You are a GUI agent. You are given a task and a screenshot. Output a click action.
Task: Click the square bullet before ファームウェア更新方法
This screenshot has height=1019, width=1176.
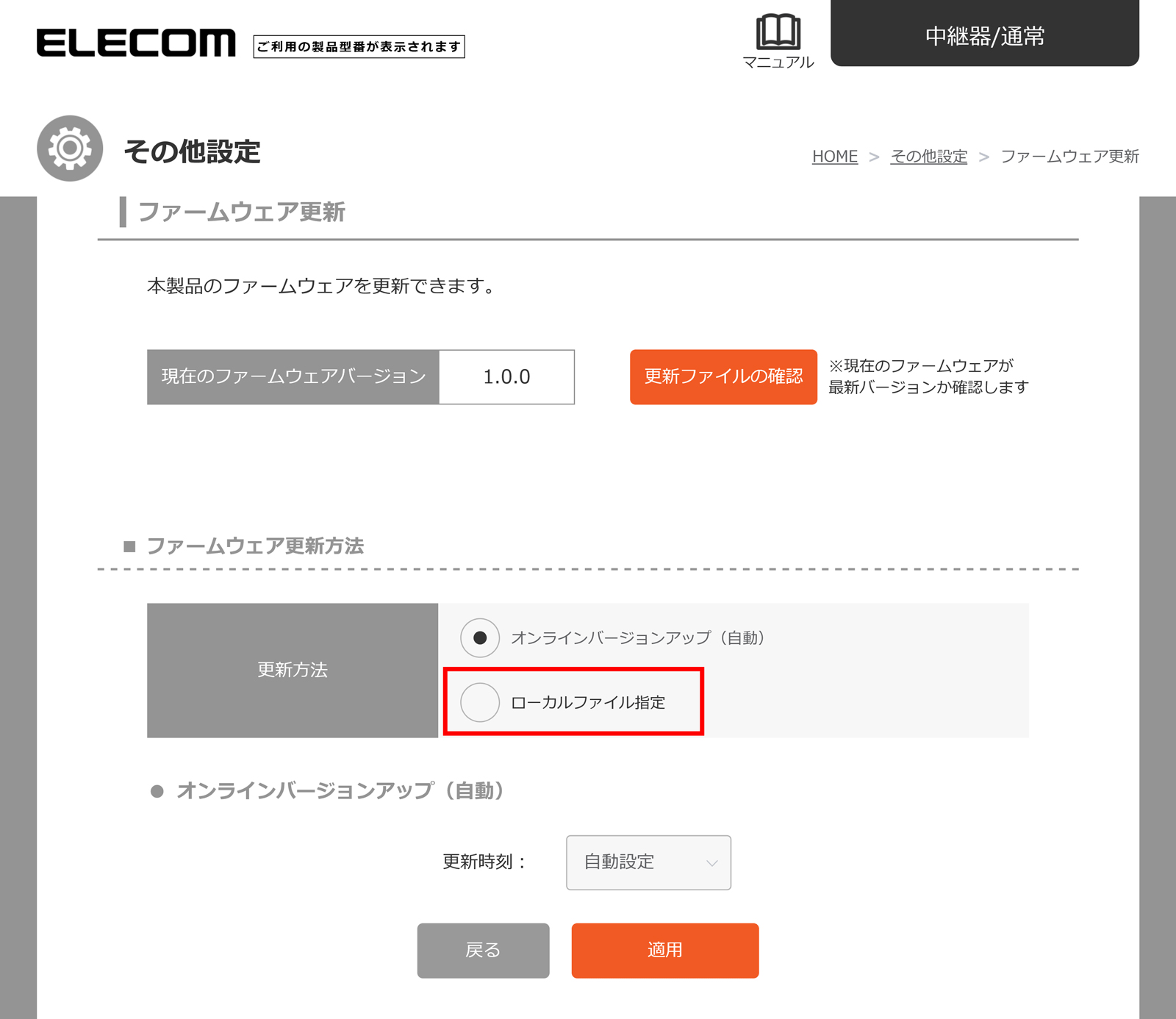(129, 546)
